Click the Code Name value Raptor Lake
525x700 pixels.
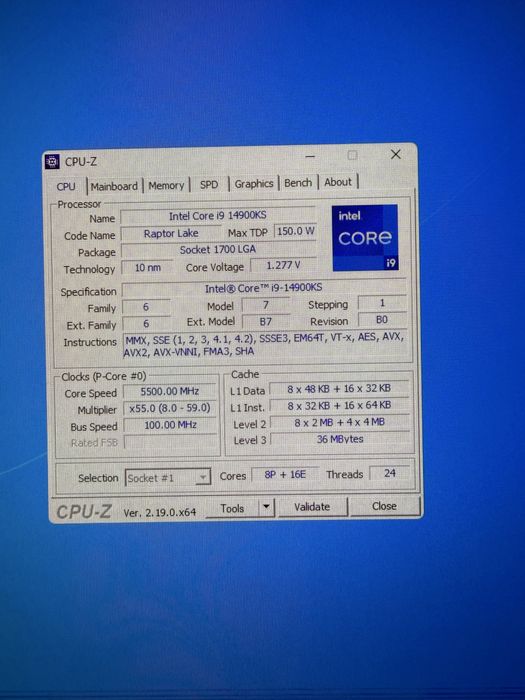pyautogui.click(x=171, y=233)
